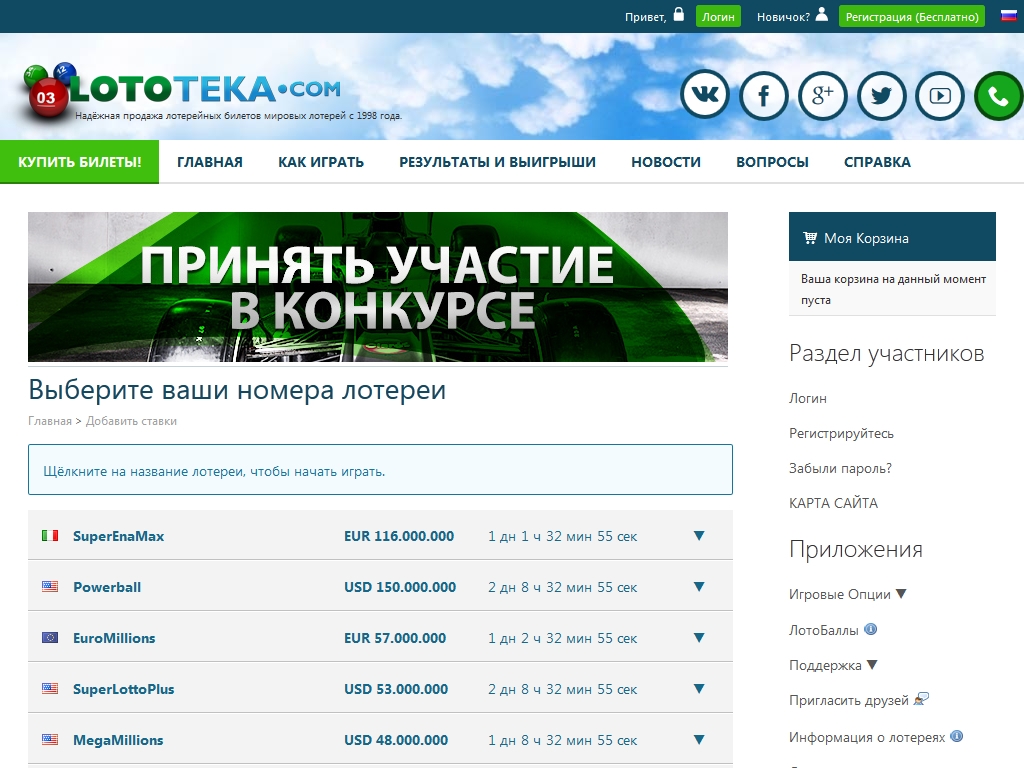Click the Принять участие в конкурсе banner
The image size is (1024, 768).
pyautogui.click(x=378, y=287)
